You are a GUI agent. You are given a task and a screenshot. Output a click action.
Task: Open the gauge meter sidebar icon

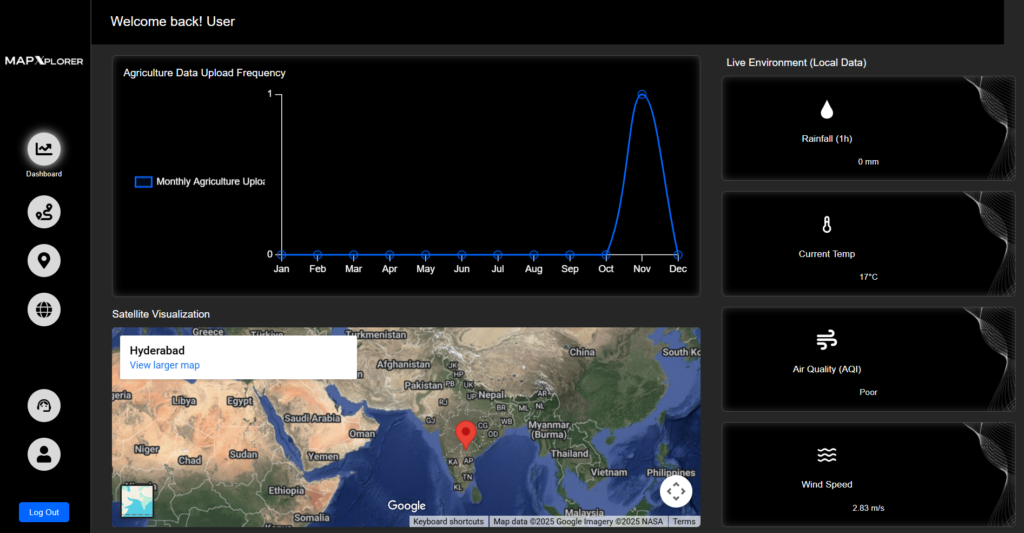point(44,406)
